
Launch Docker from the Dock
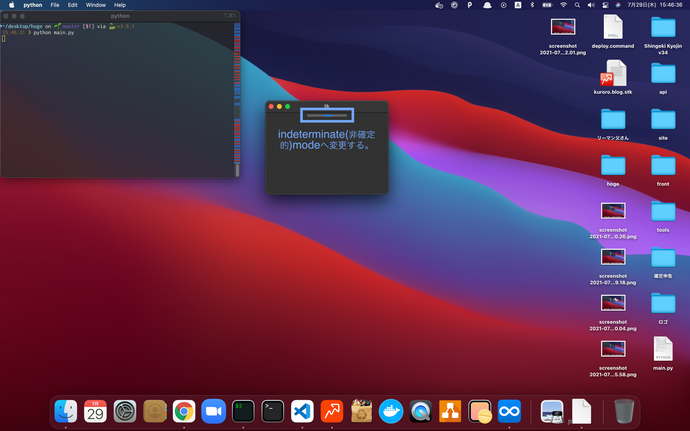(391, 411)
